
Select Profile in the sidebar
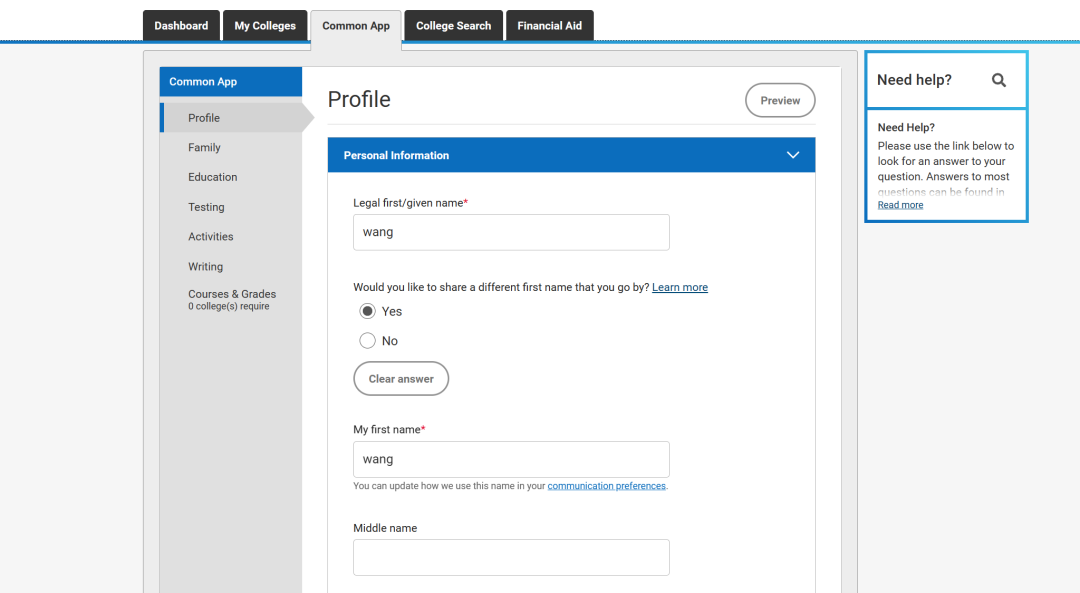[231, 118]
